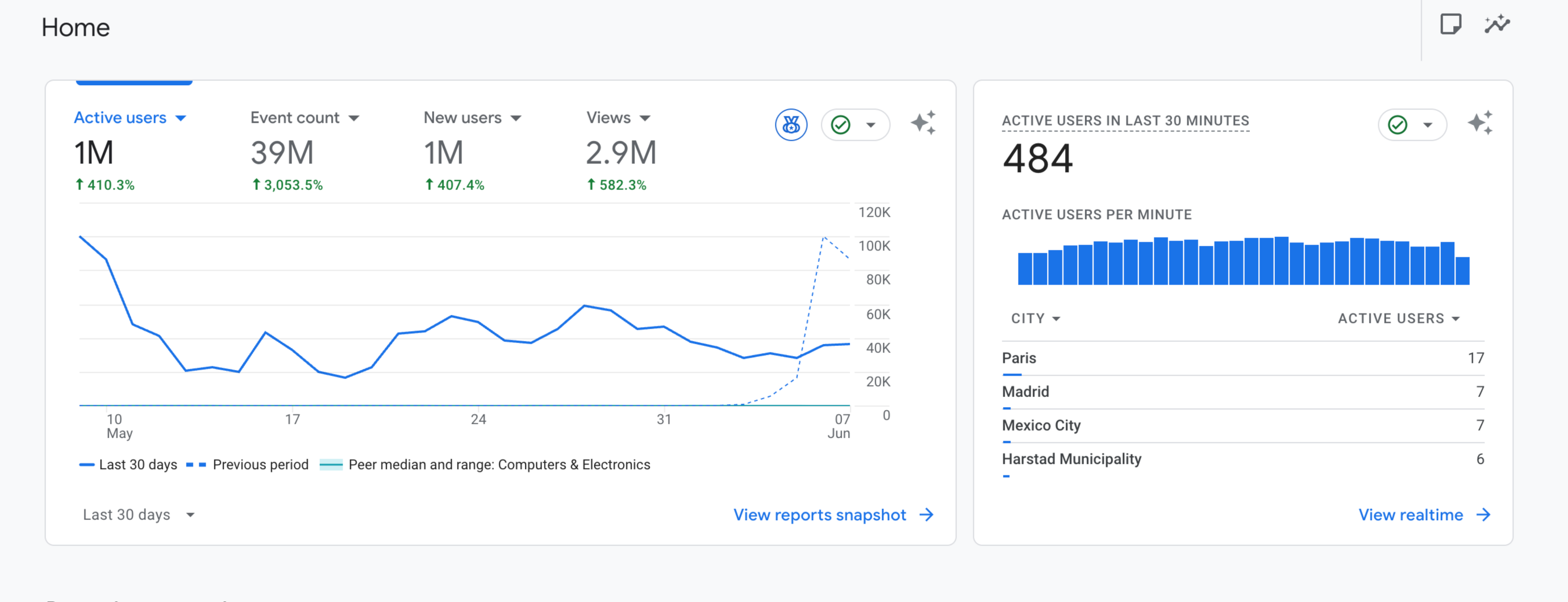Click the Paris city row
The width and height of the screenshot is (1568, 602).
(x=1243, y=358)
